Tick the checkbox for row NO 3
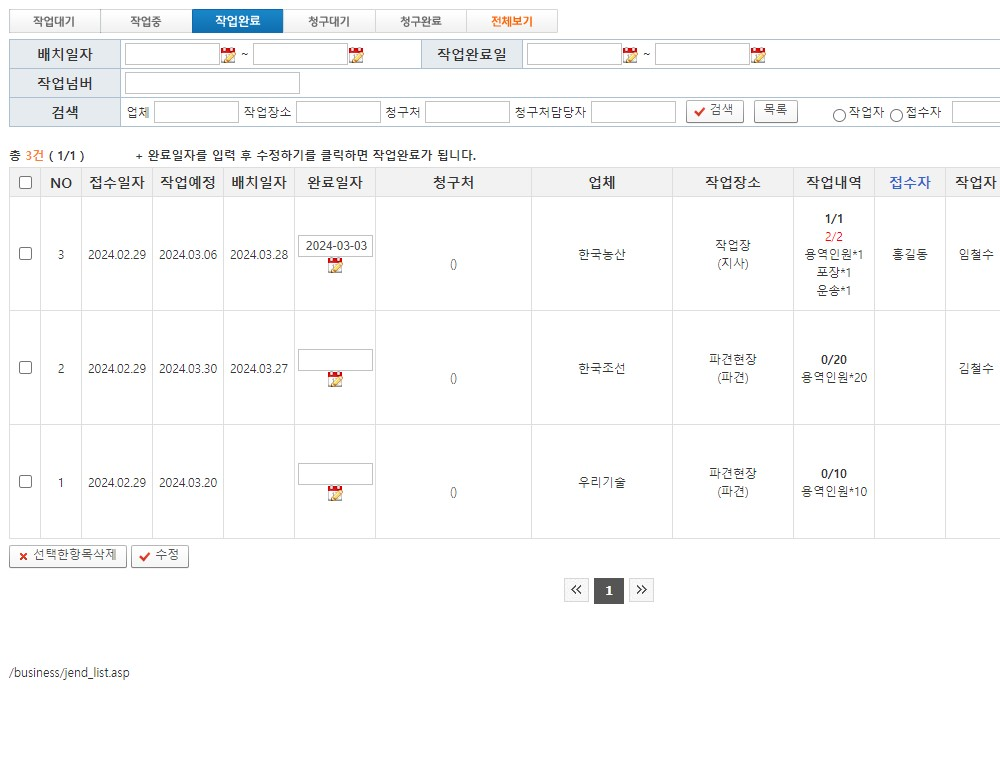This screenshot has height=762, width=1000. (25, 254)
